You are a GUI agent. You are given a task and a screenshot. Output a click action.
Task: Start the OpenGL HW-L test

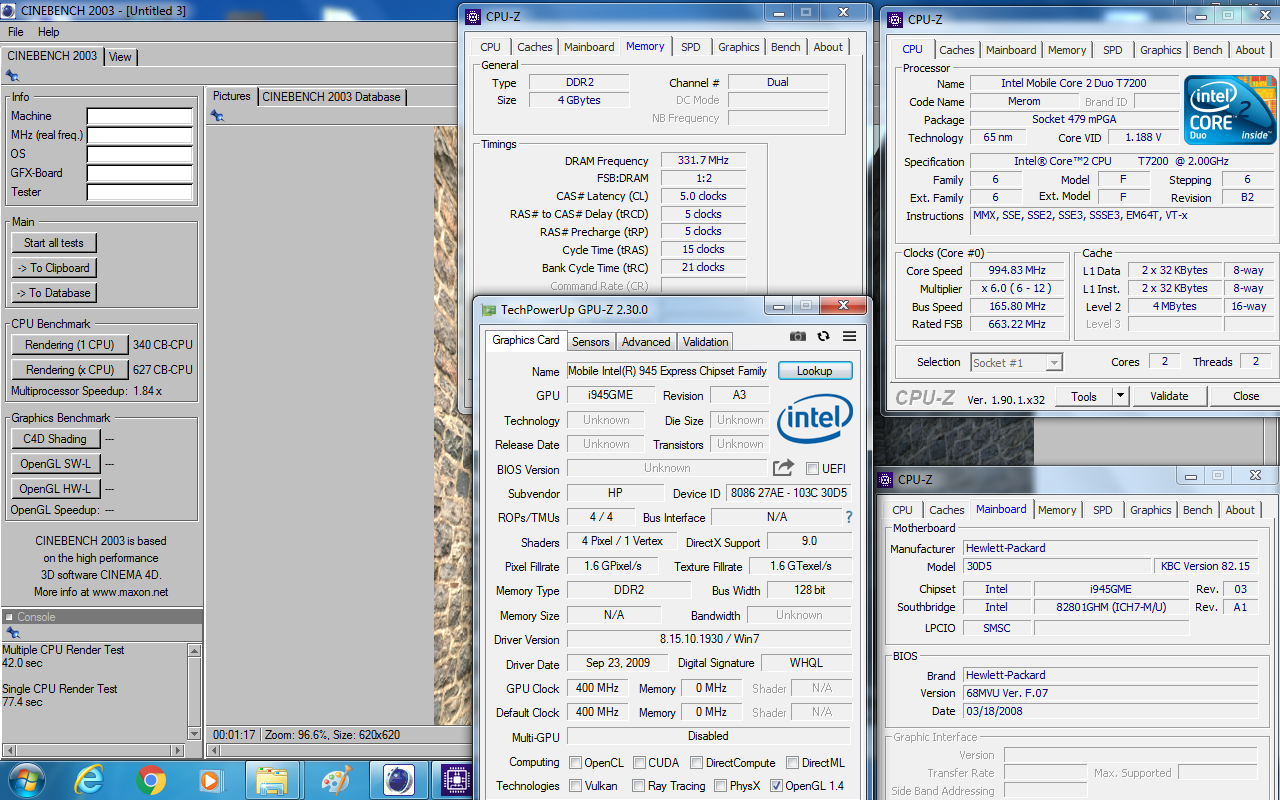55,489
